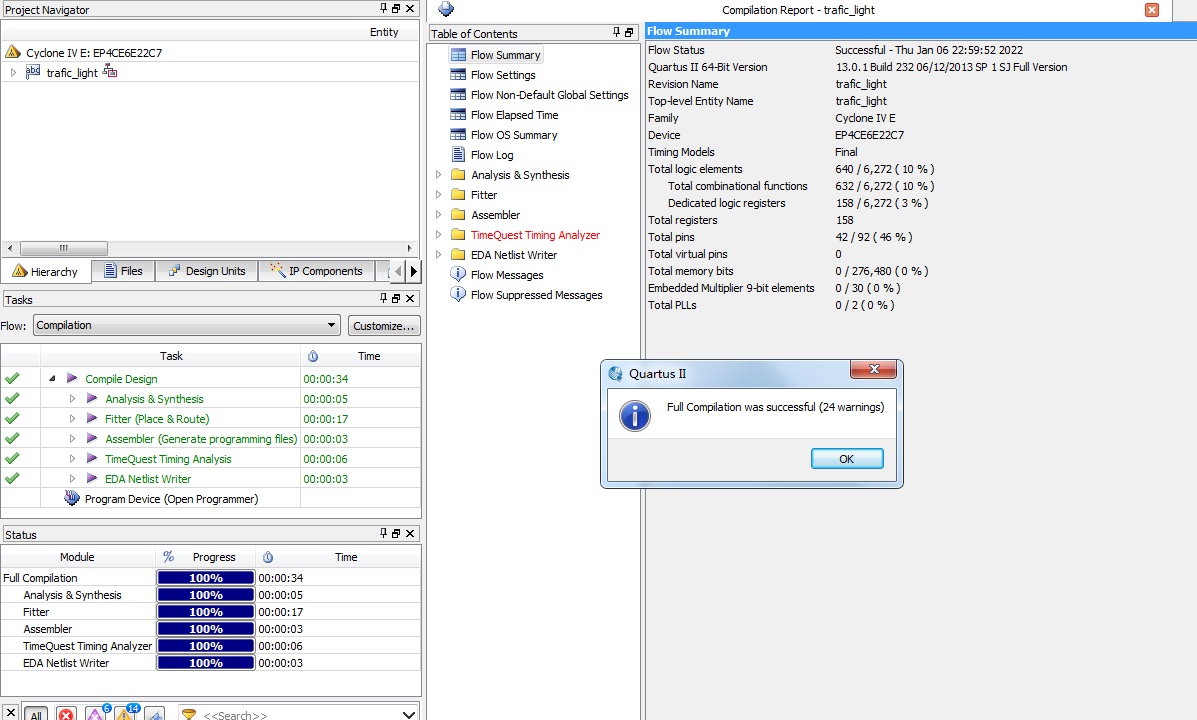
Task: Open the Flow Messages entry
Action: [x=507, y=275]
